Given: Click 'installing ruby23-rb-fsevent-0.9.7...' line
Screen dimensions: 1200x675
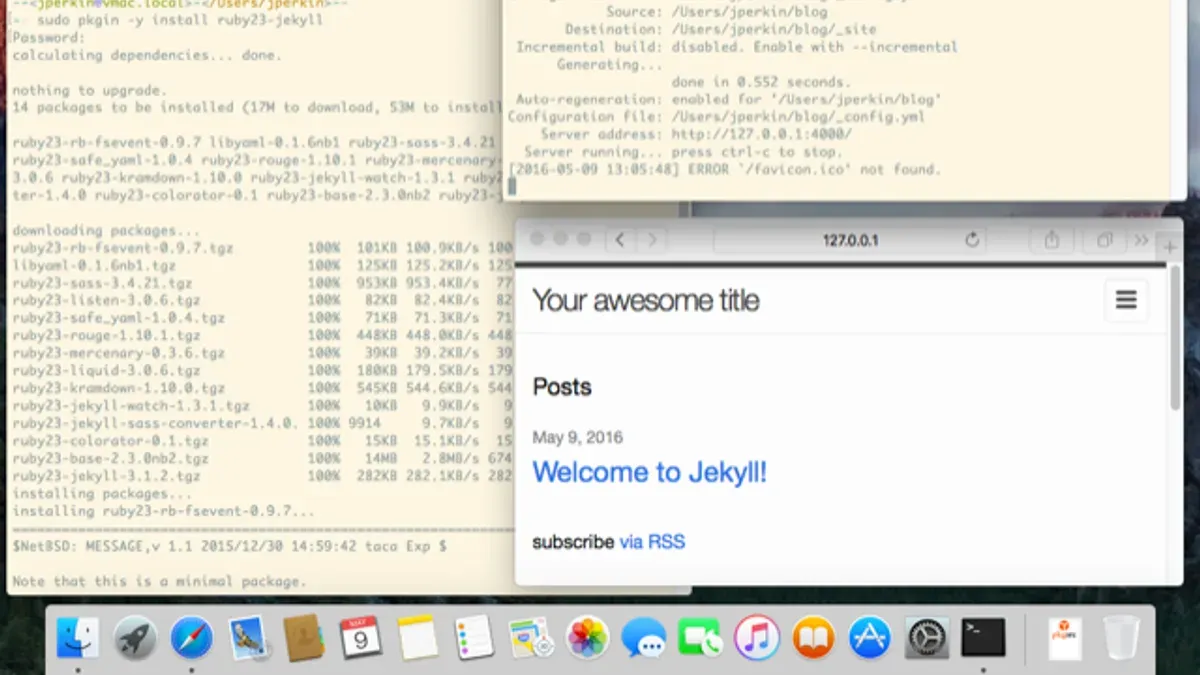Looking at the screenshot, I should (x=163, y=511).
